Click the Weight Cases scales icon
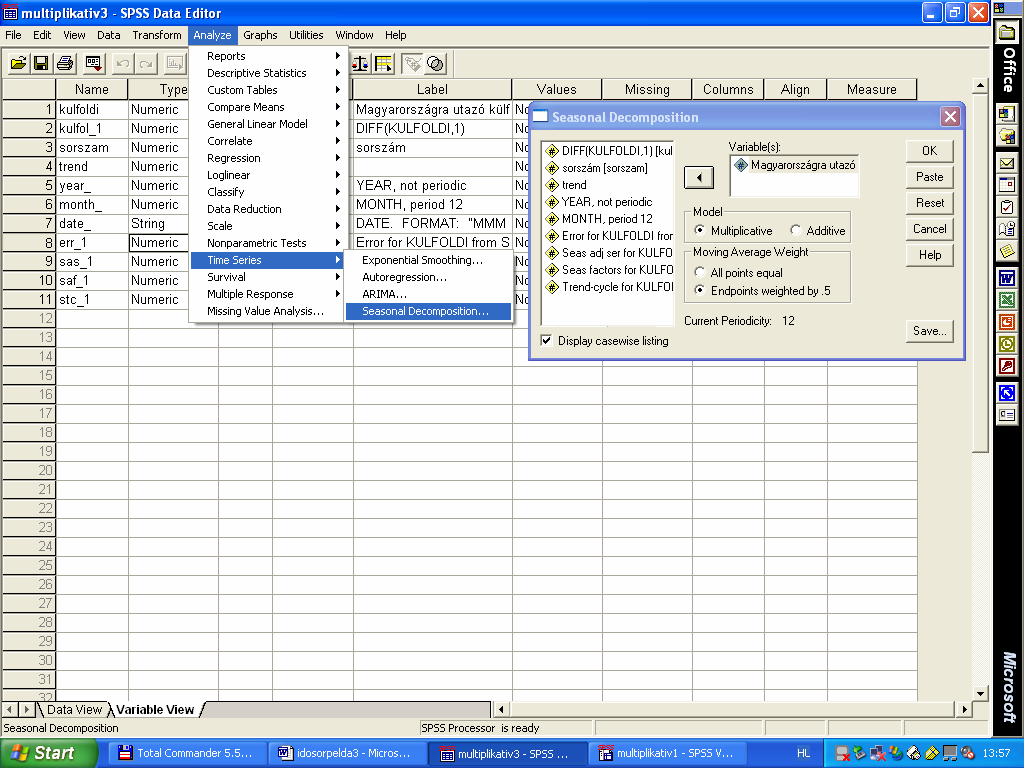The image size is (1024, 768). point(360,63)
